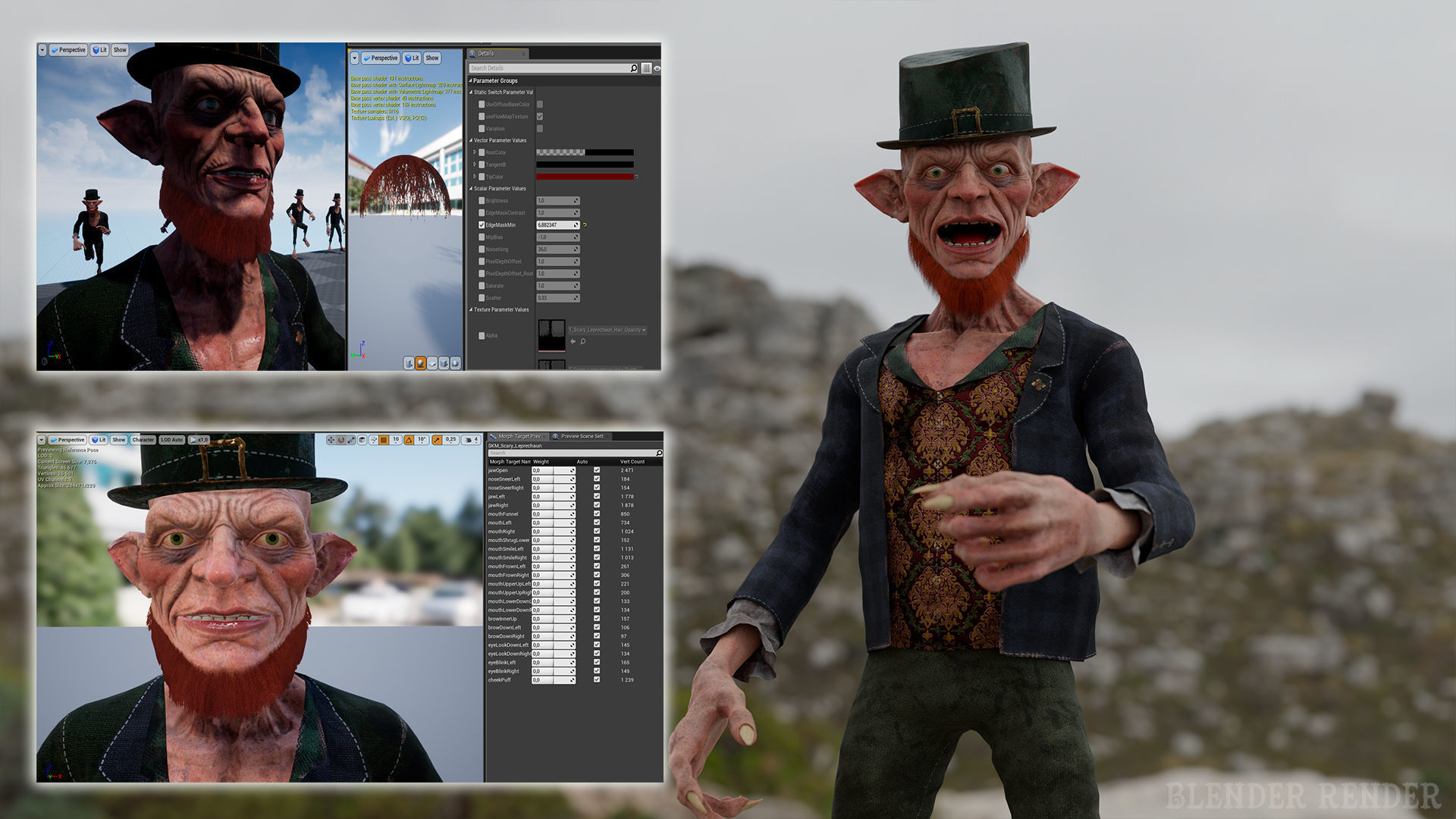
Task: Enable the Scatter override checkbox
Action: tap(482, 298)
